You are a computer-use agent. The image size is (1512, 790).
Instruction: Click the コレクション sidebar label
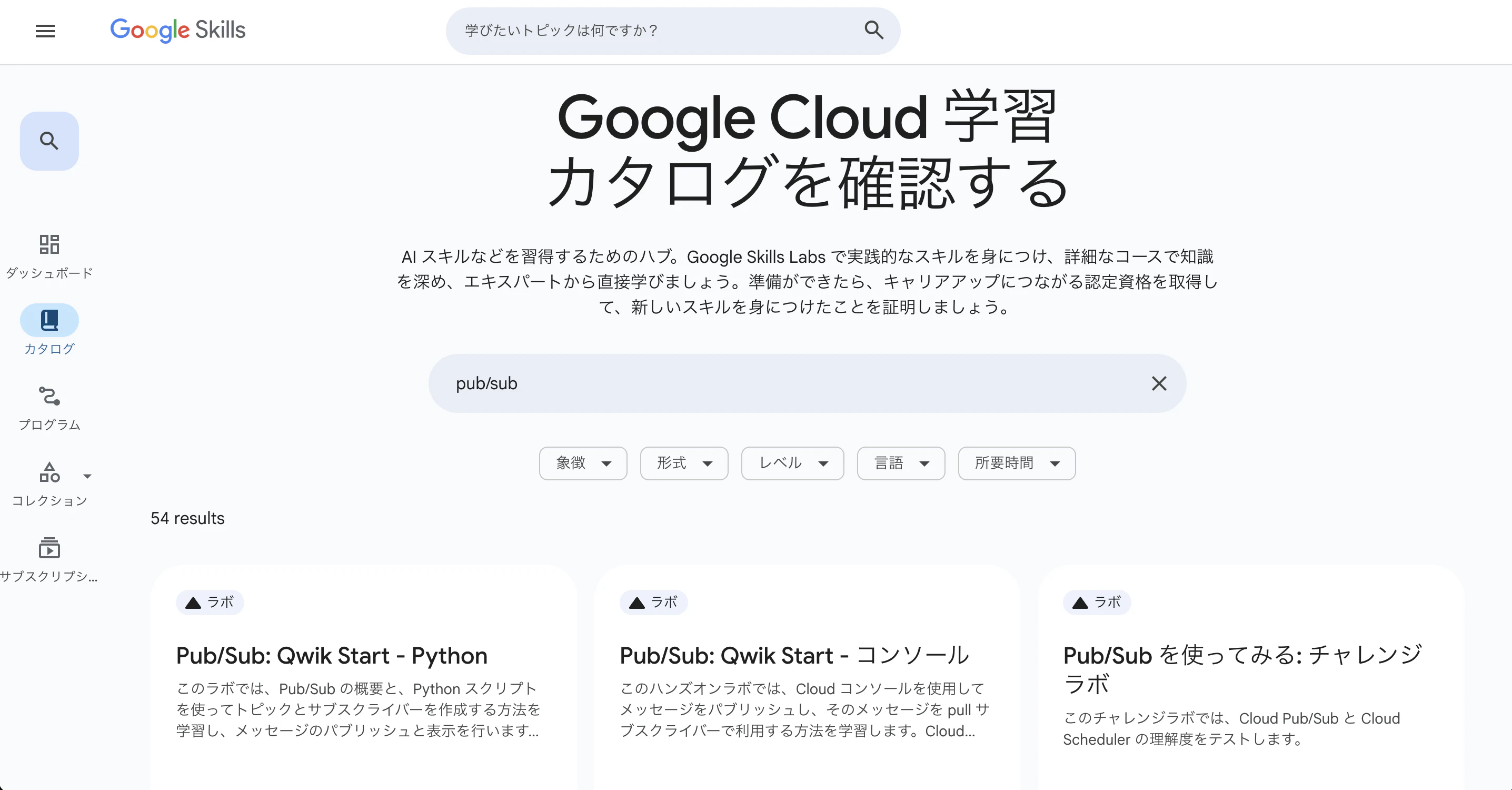pos(49,500)
